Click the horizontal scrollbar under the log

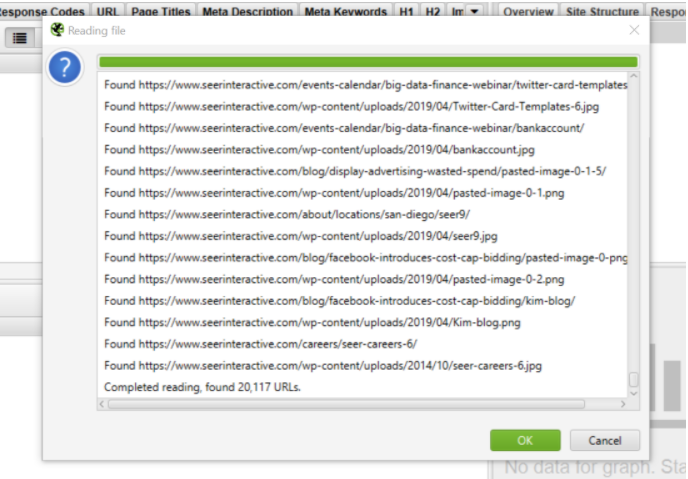[x=360, y=404]
